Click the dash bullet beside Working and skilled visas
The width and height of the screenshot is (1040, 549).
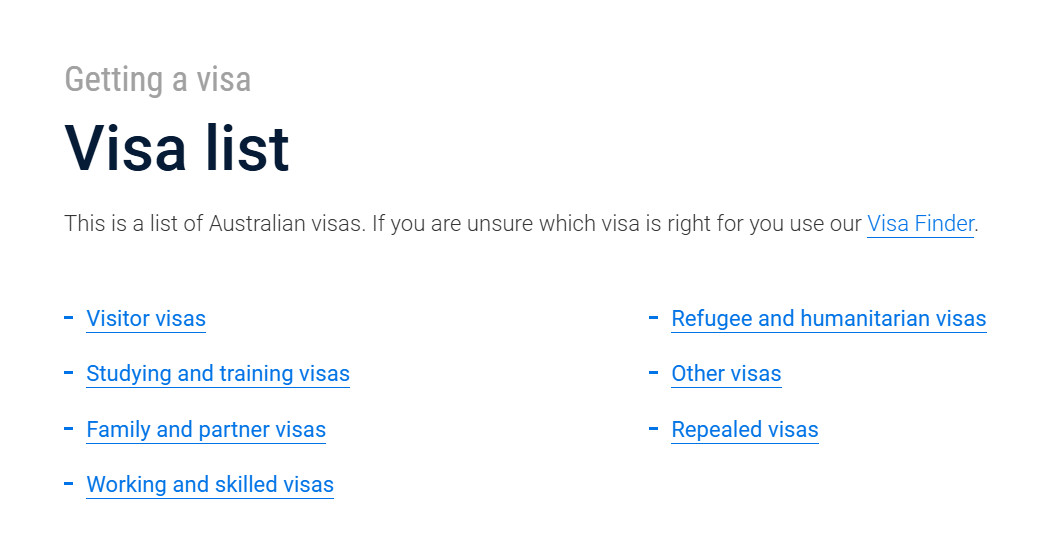point(68,484)
